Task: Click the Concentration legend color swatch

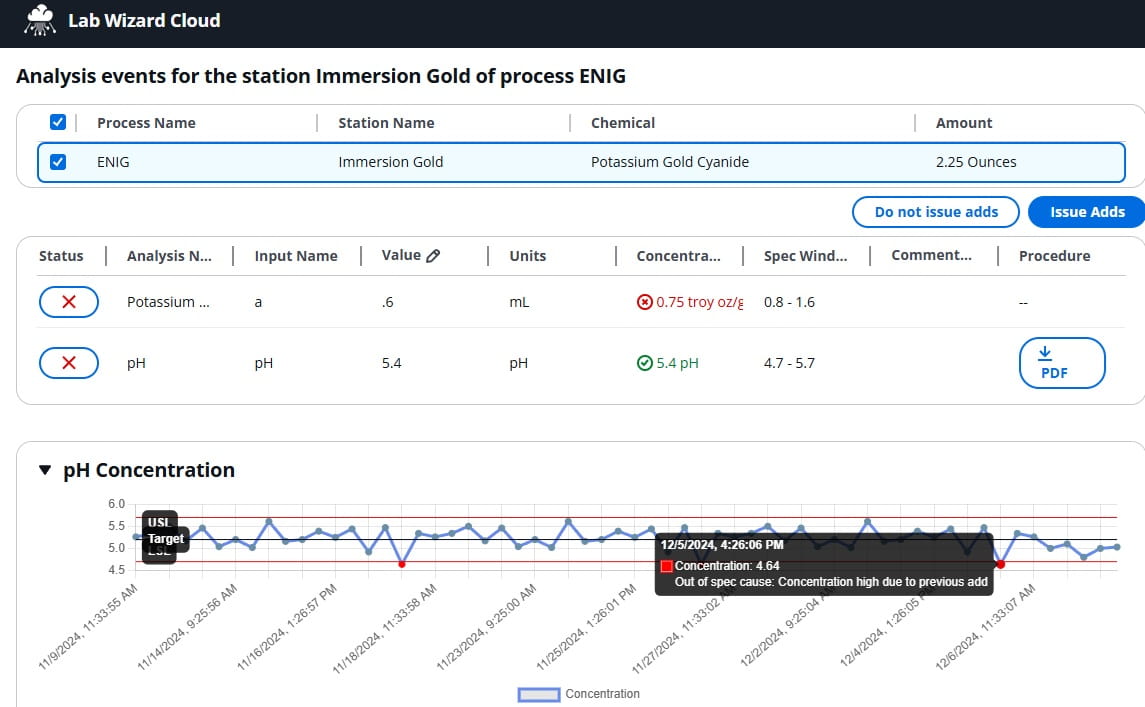Action: coord(539,694)
